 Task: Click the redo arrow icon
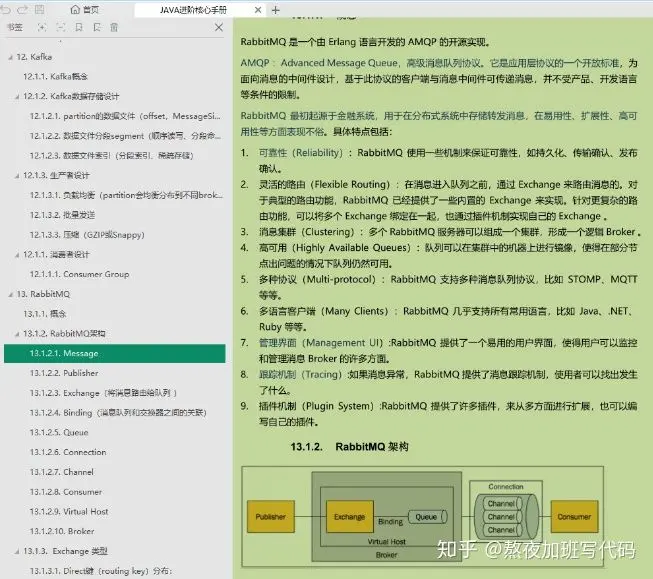coord(23,10)
